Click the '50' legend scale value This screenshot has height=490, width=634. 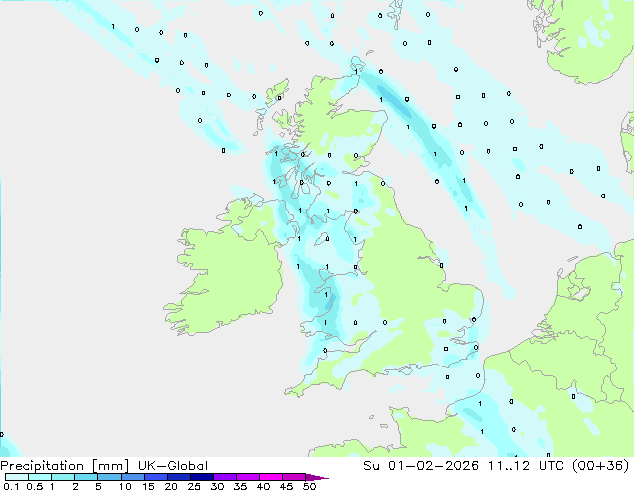click(309, 486)
